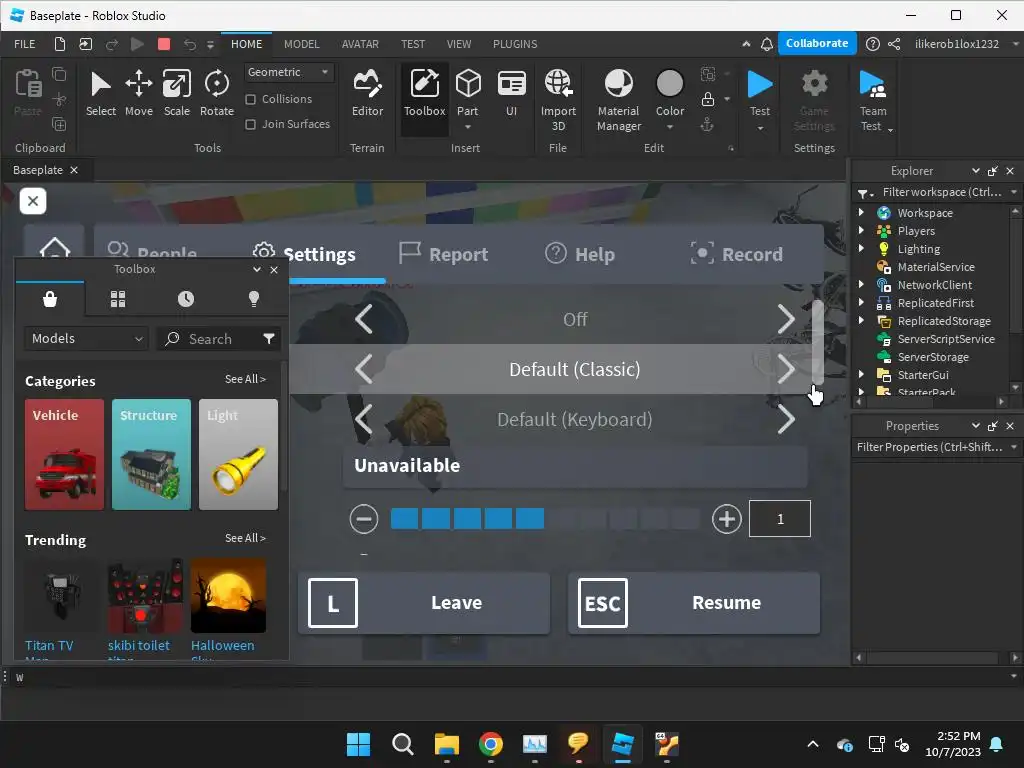Click the New file icon

tap(59, 44)
